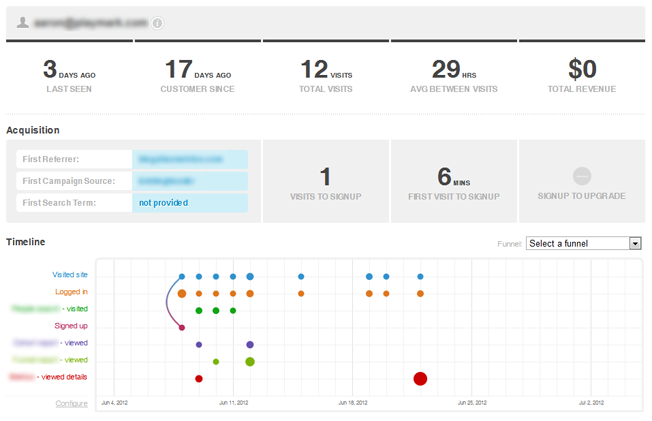Click the blurred user email address
This screenshot has height=421, width=652.
tap(91, 22)
